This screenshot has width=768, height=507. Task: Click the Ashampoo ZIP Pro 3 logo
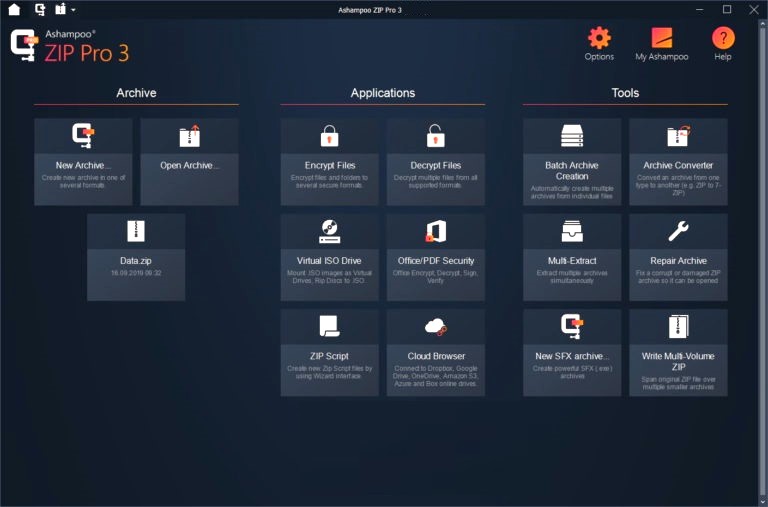(70, 46)
